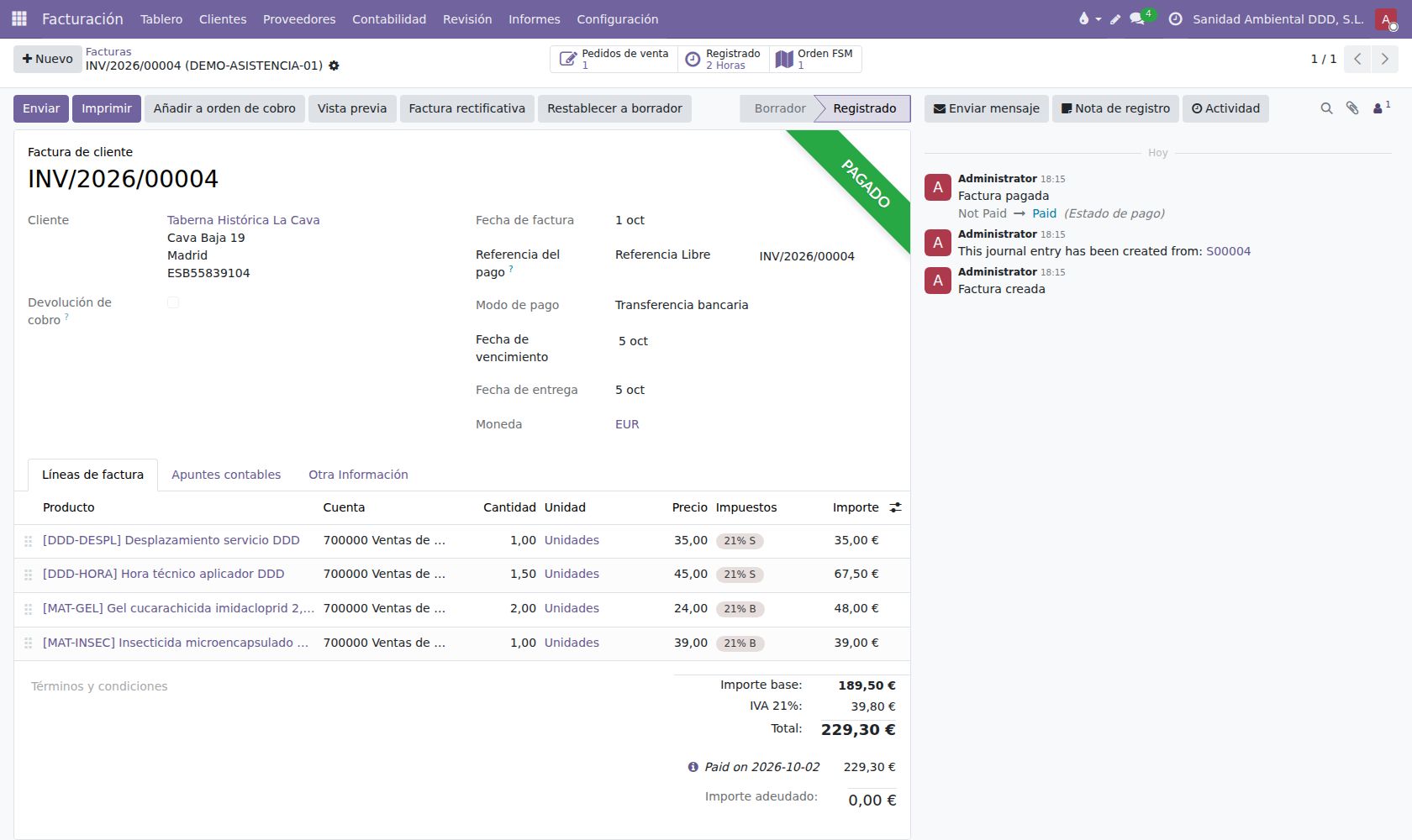
Task: Open the user avatar menu
Action: click(x=1386, y=18)
